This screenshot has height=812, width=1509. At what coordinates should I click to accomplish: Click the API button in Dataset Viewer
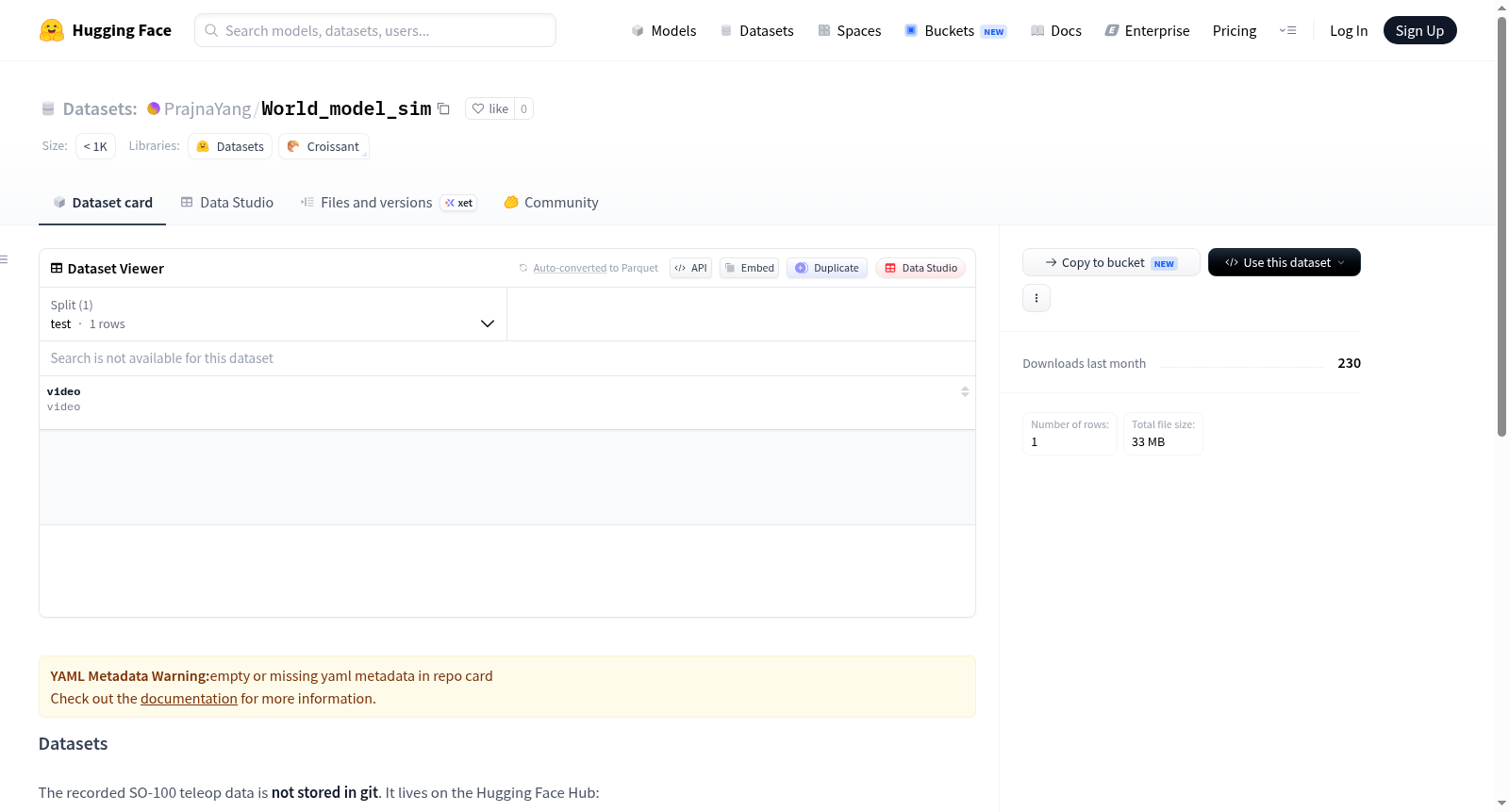click(x=690, y=268)
